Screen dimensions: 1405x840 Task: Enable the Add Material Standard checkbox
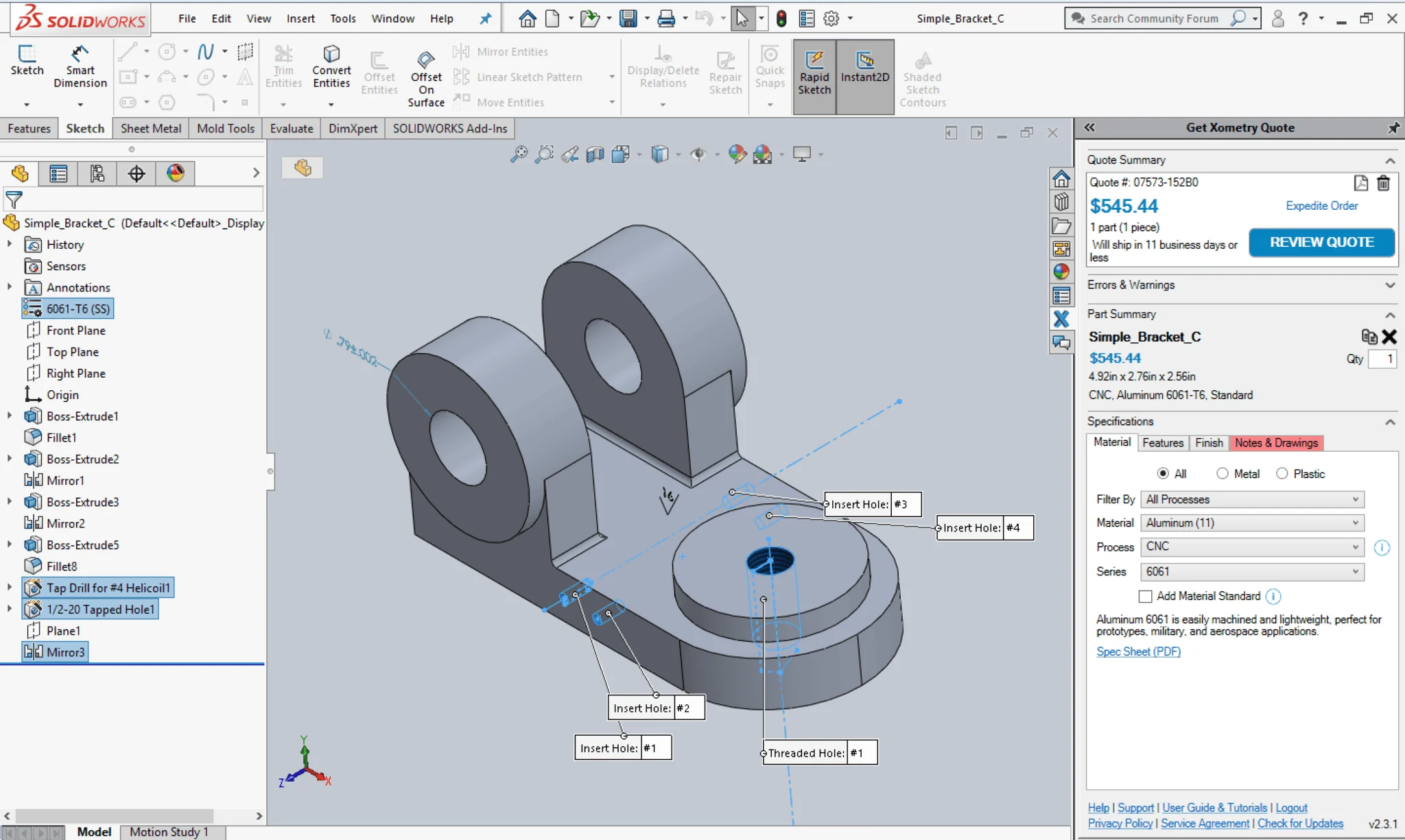[1146, 596]
